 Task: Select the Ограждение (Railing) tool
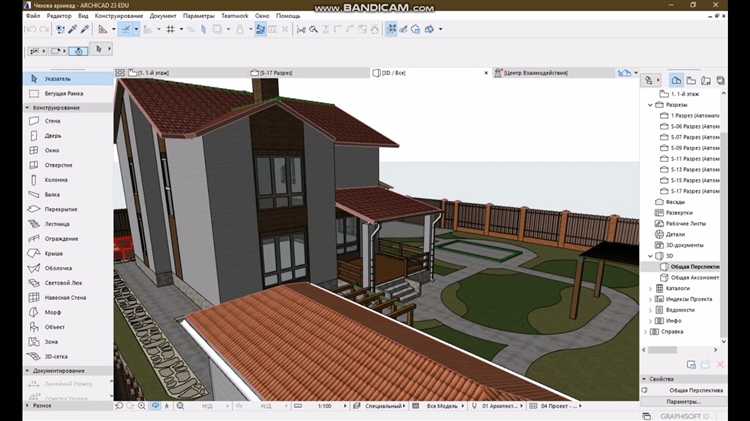tap(68, 239)
